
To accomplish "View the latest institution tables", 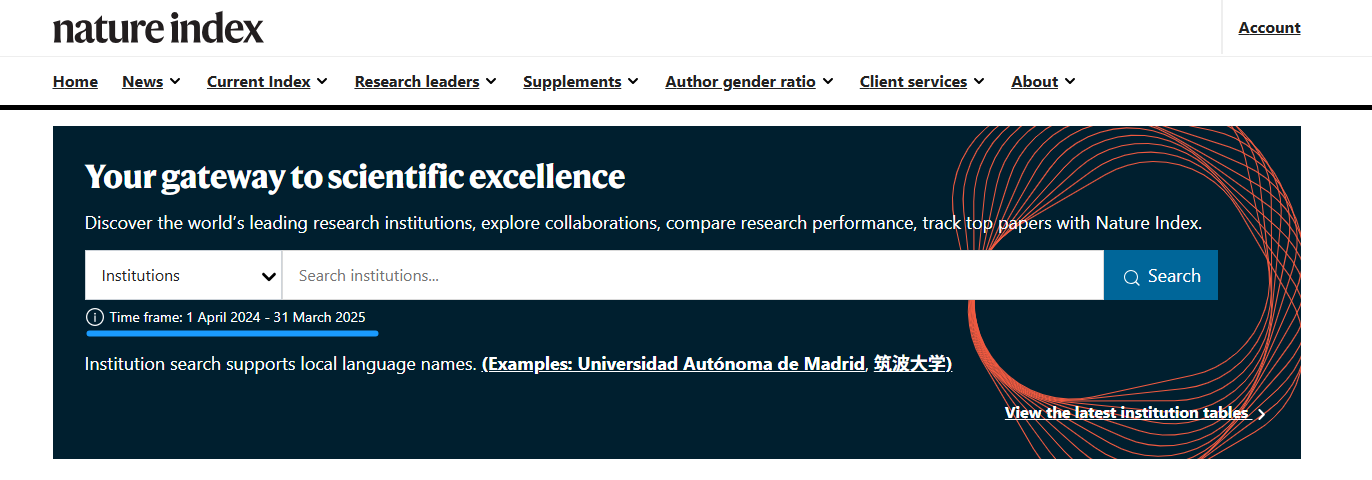I will click(1126, 413).
